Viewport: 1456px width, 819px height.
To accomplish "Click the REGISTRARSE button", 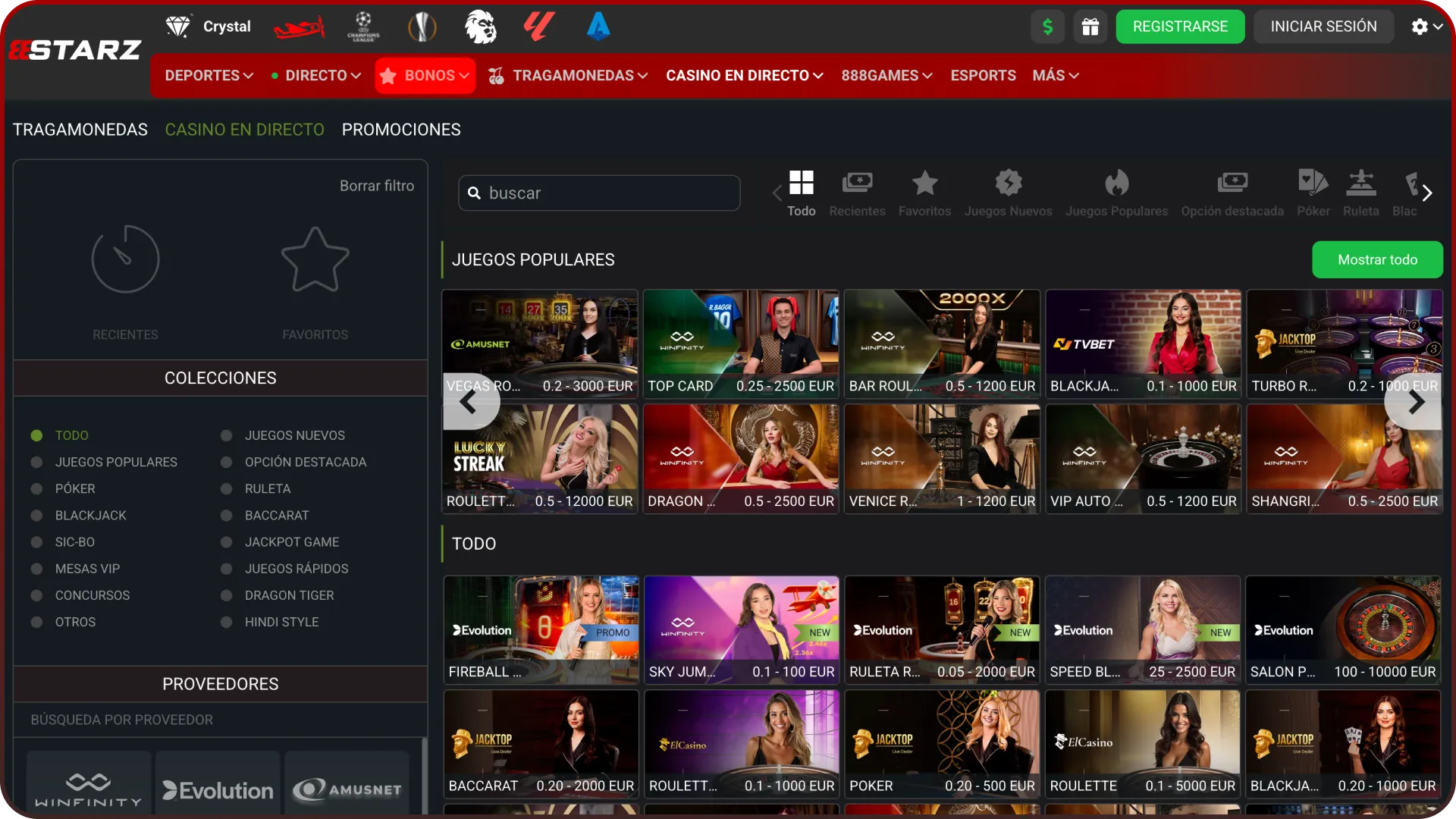I will tap(1180, 27).
